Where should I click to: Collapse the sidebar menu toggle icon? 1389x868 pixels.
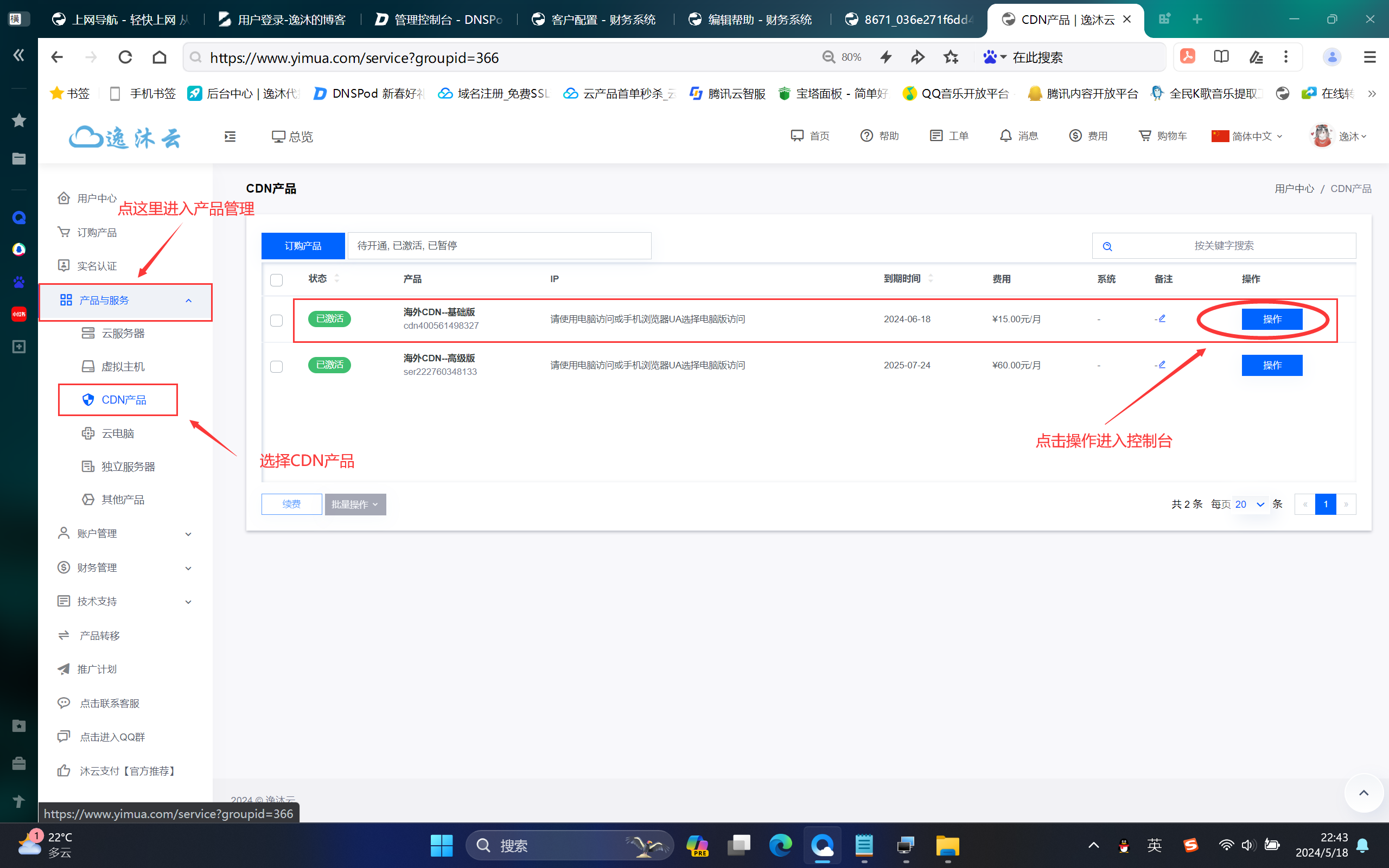coord(230,137)
